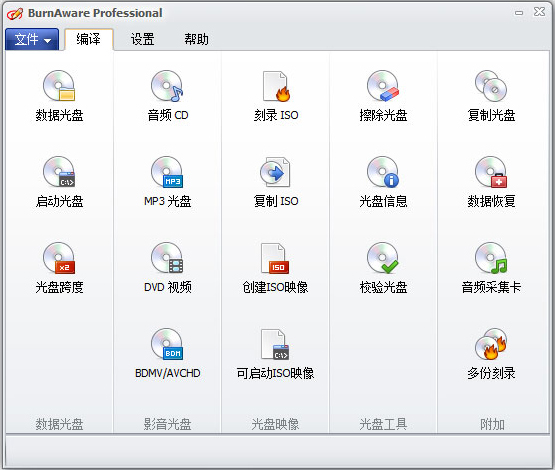Click the BurnAware Professional title text
Screen dimensions: 555x470
click(x=95, y=13)
